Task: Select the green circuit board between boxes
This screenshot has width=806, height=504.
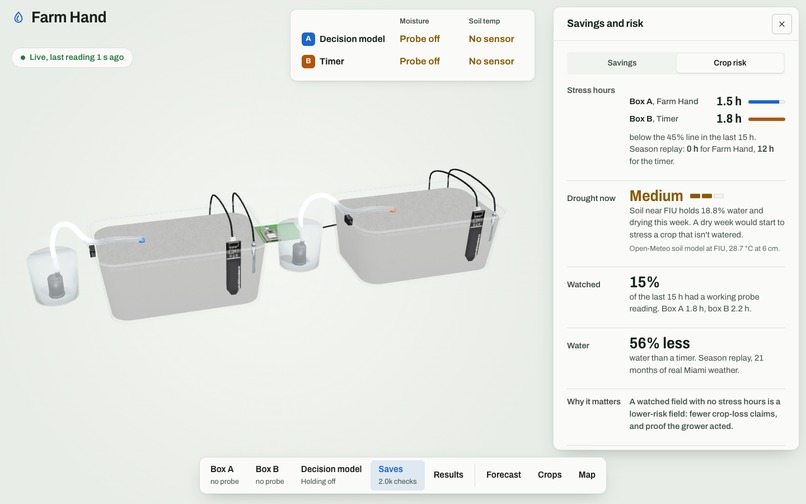Action: 269,233
